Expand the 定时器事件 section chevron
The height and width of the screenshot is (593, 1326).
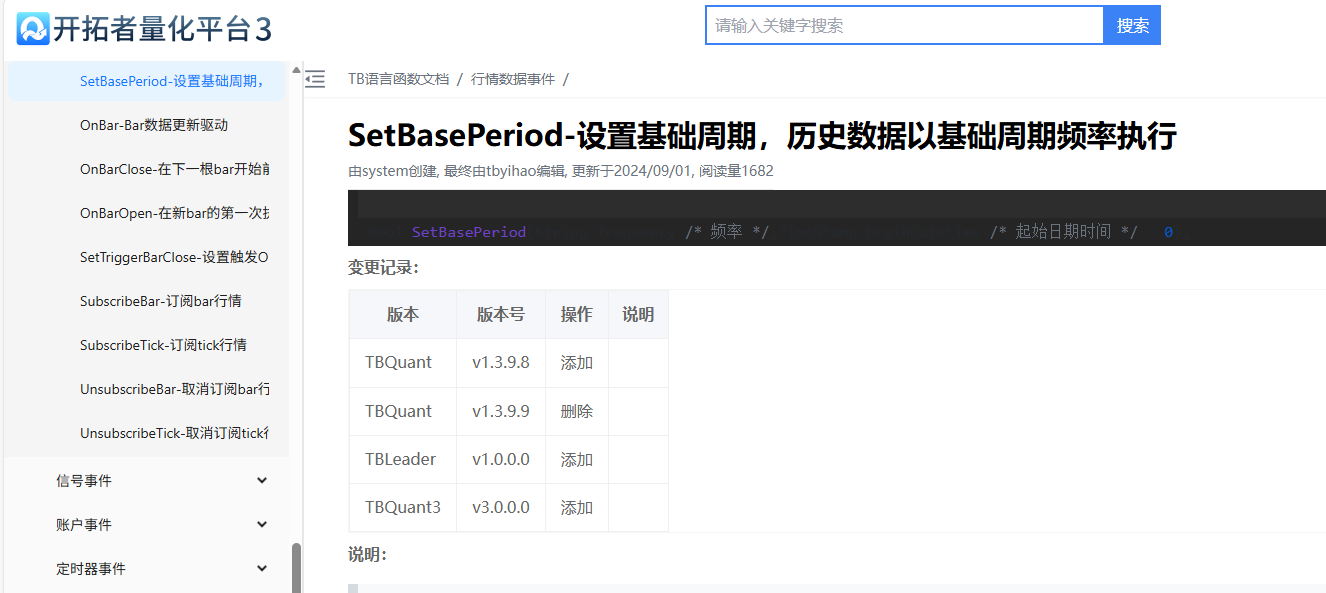262,569
